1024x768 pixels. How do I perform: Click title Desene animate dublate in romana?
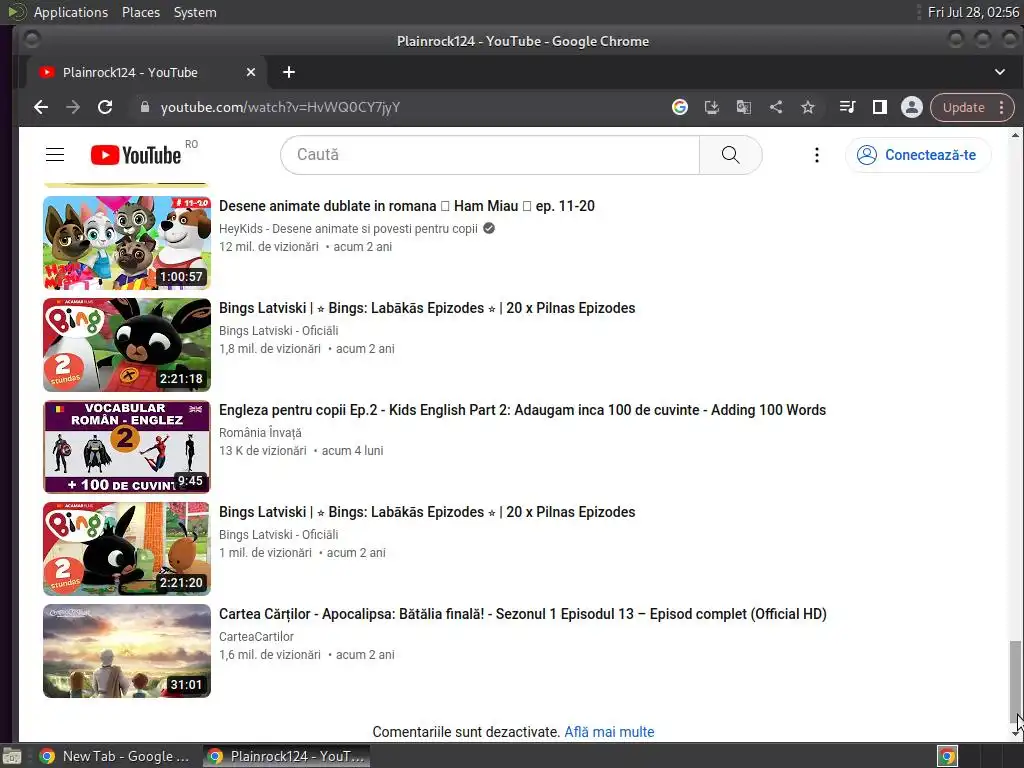click(407, 206)
